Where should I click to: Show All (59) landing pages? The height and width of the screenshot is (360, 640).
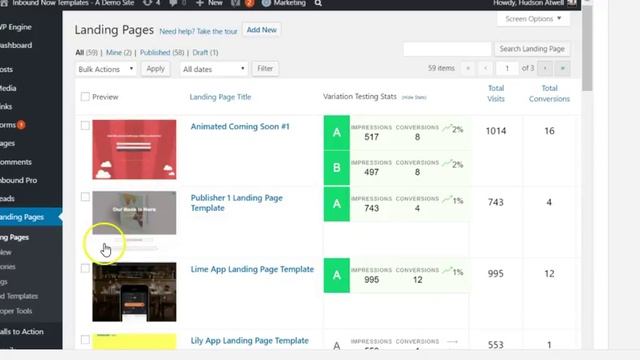pos(87,52)
